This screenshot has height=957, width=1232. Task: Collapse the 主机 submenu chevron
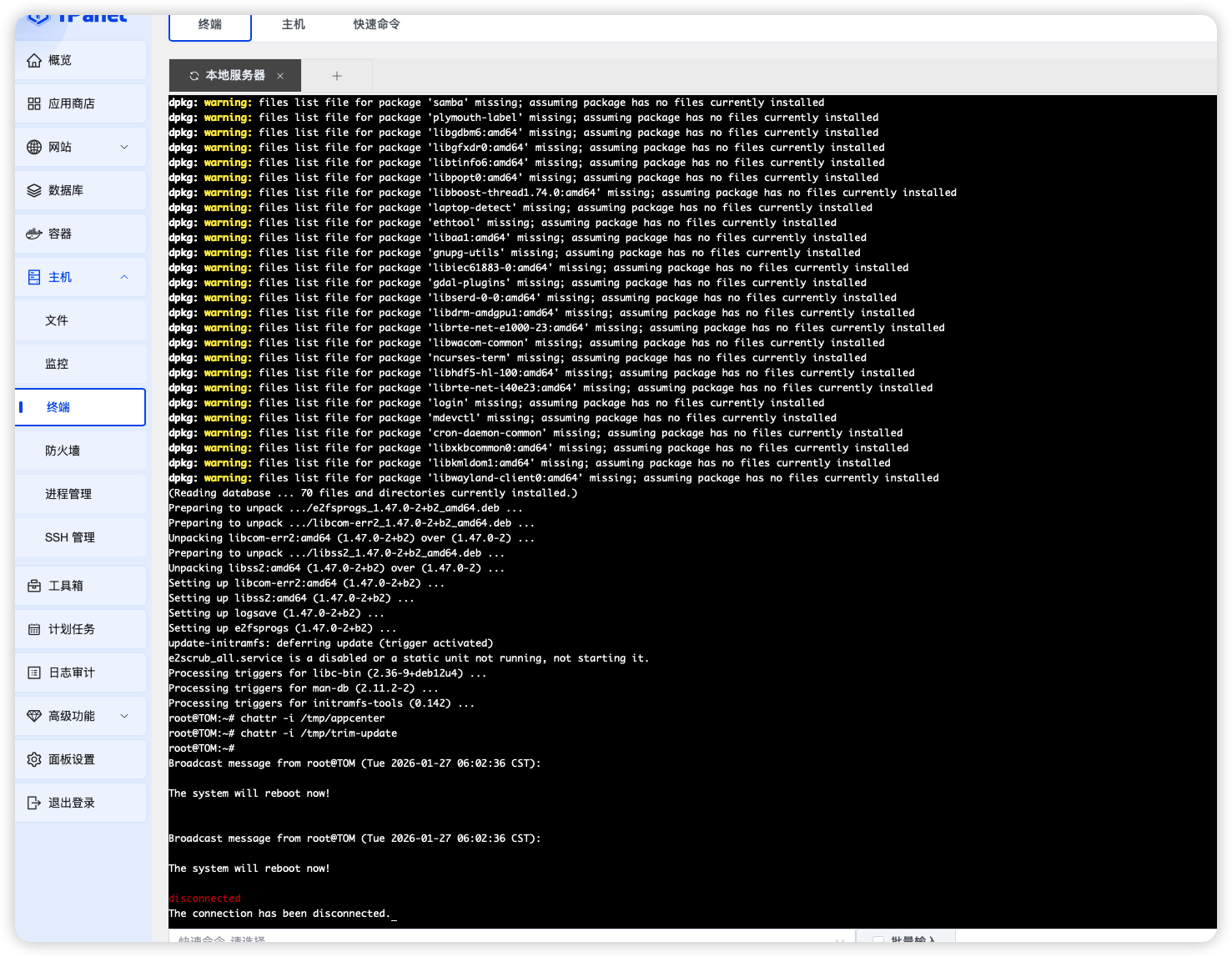[x=124, y=277]
